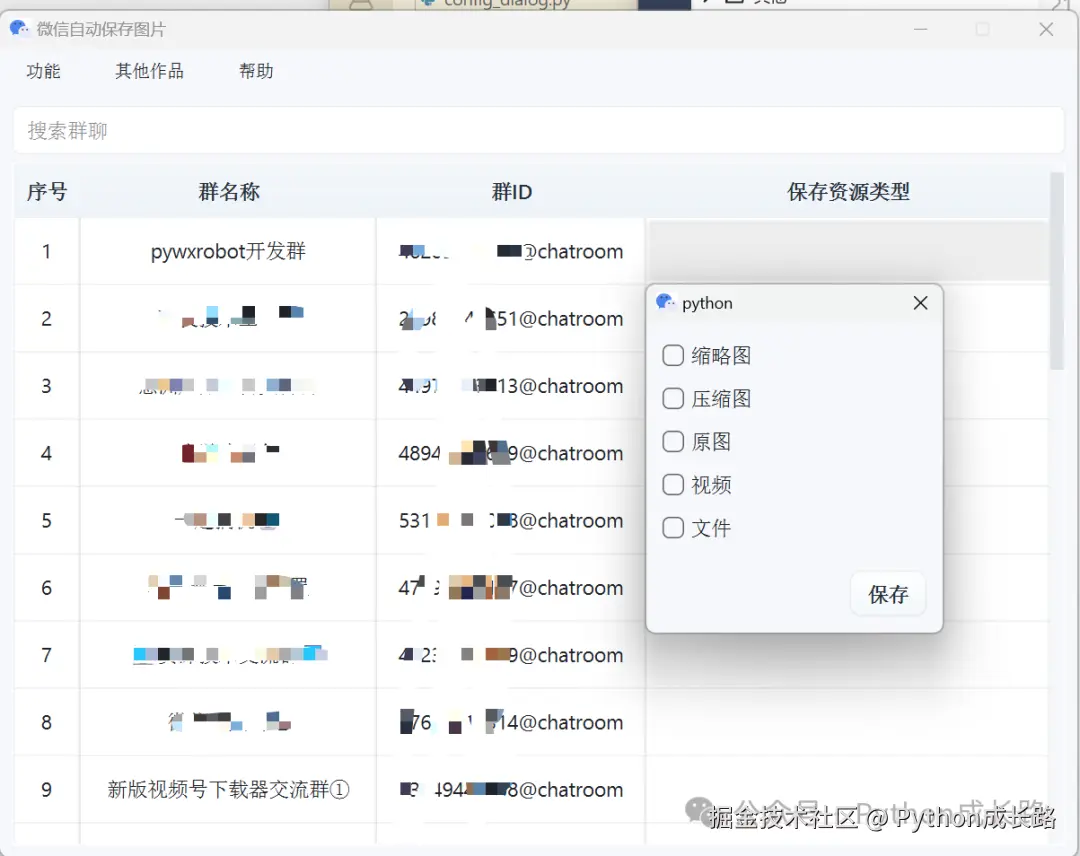Viewport: 1080px width, 856px height.
Task: Click the group ID in row 1
Action: (510, 251)
